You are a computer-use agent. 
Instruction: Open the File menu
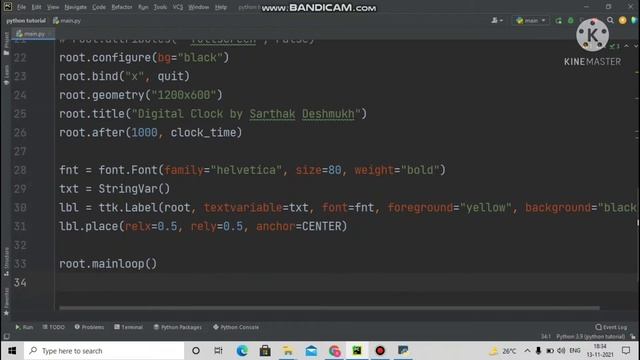(21, 7)
